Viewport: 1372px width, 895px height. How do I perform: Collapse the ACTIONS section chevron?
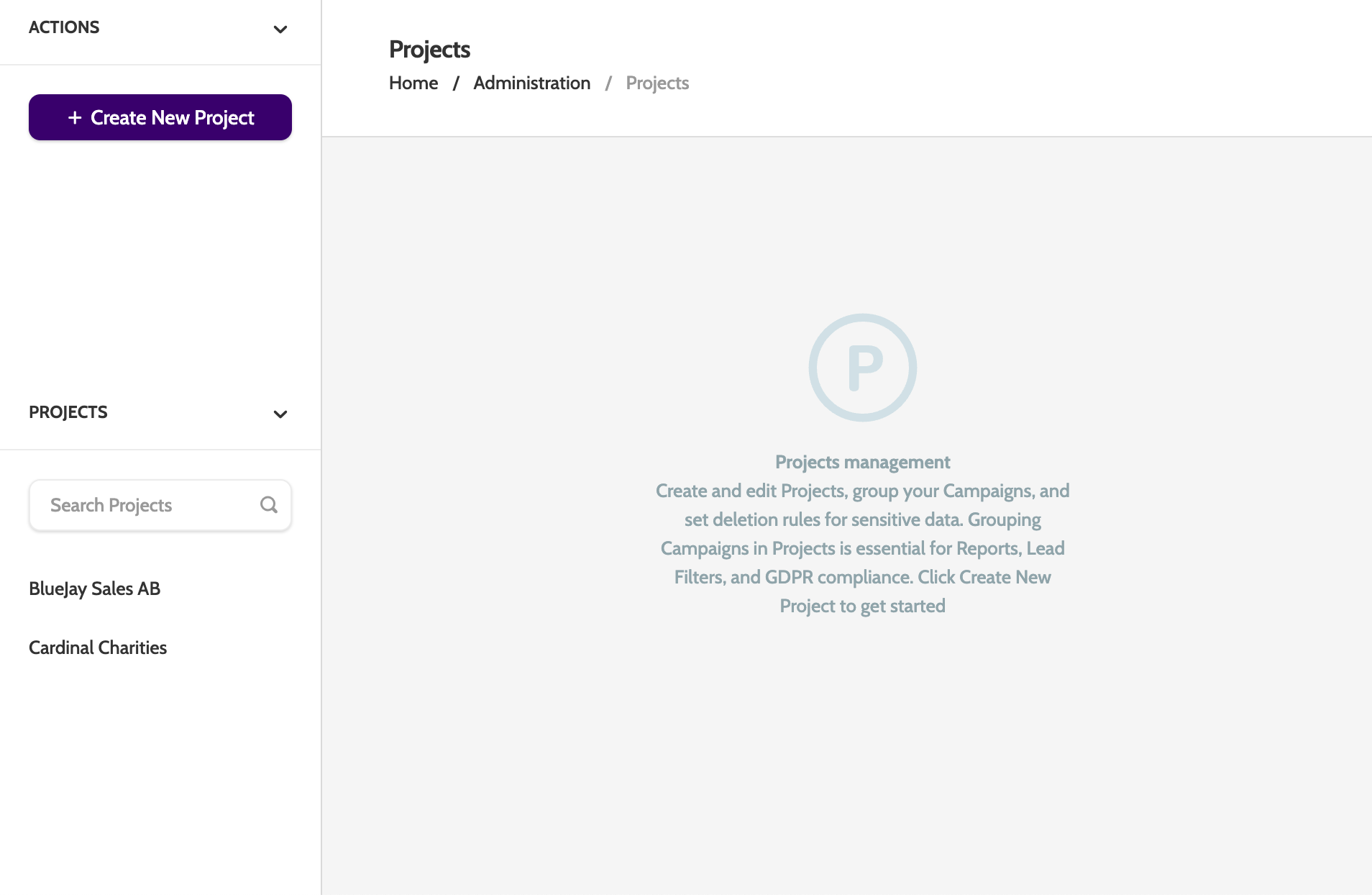(280, 29)
